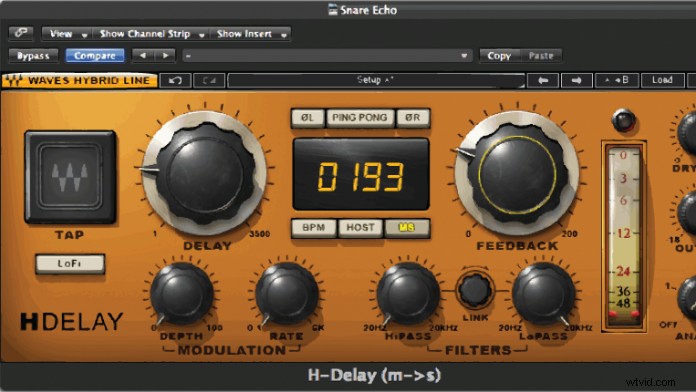This screenshot has width=696, height=392.
Task: Click the 0193 delay time display
Action: click(x=361, y=174)
